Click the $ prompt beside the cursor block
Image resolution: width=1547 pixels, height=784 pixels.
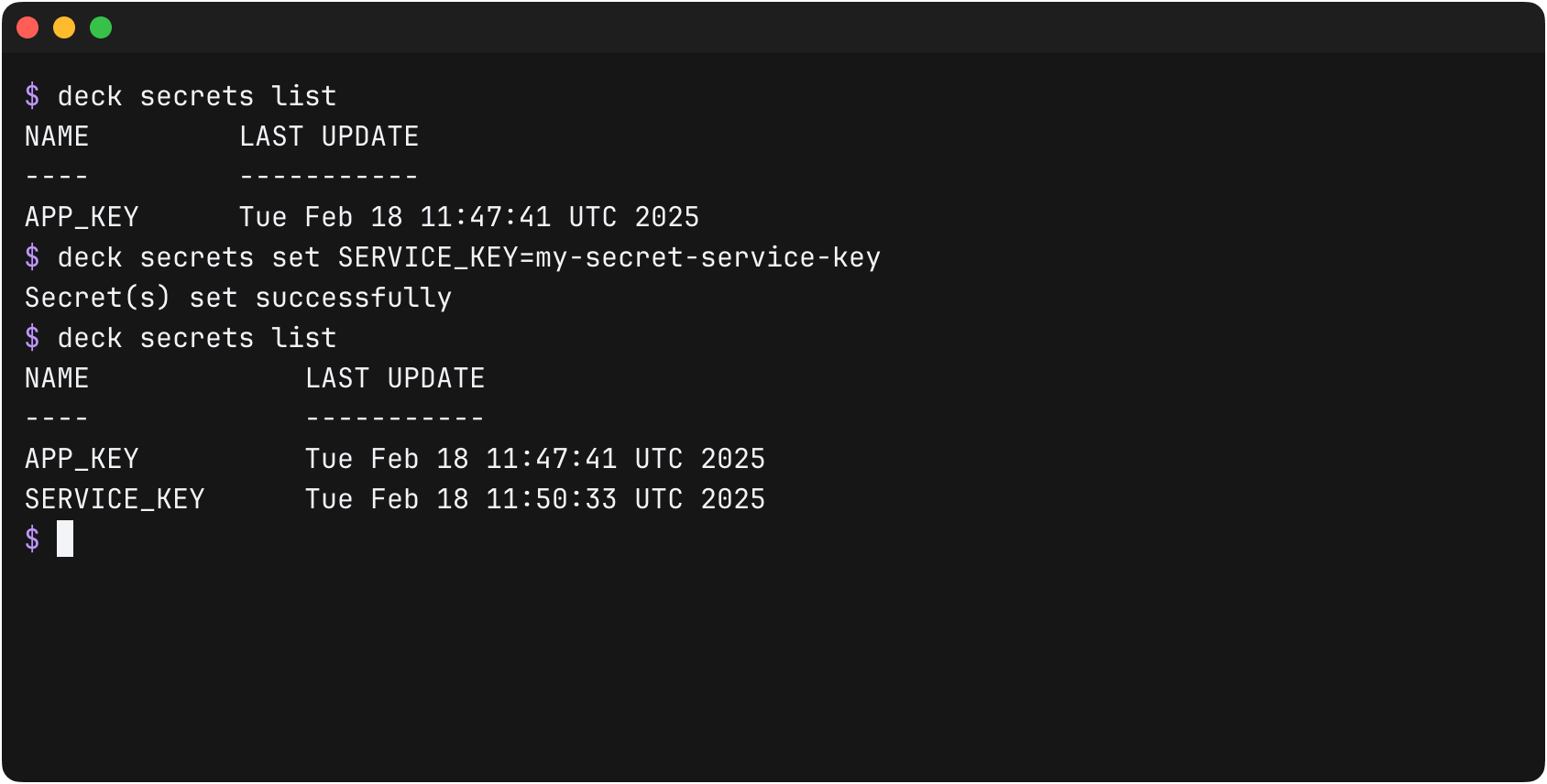(33, 539)
